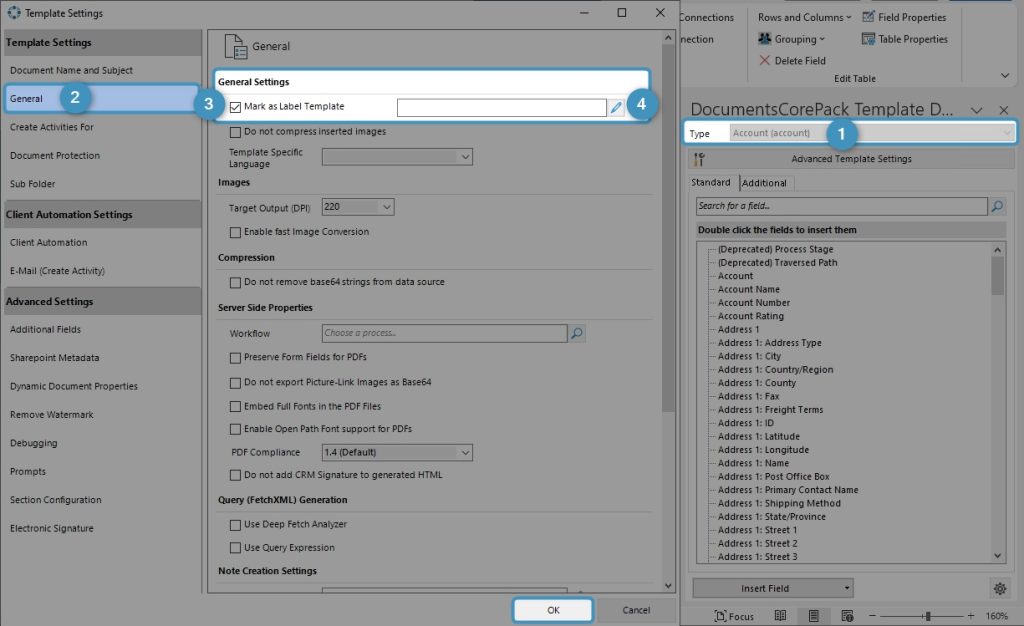Click Search for a field box
This screenshot has height=626, width=1024.
841,206
